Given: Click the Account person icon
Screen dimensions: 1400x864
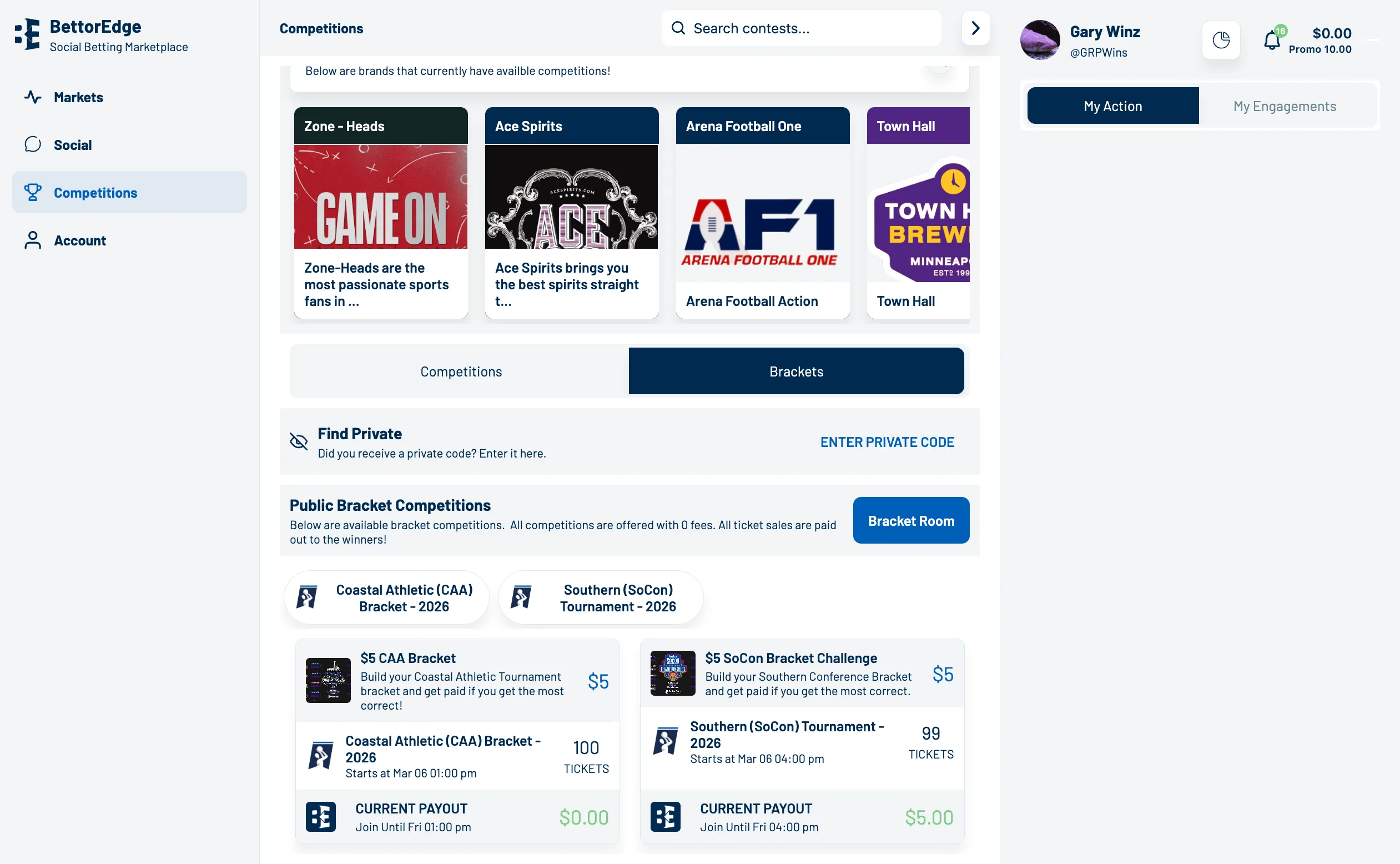Looking at the screenshot, I should pyautogui.click(x=33, y=240).
